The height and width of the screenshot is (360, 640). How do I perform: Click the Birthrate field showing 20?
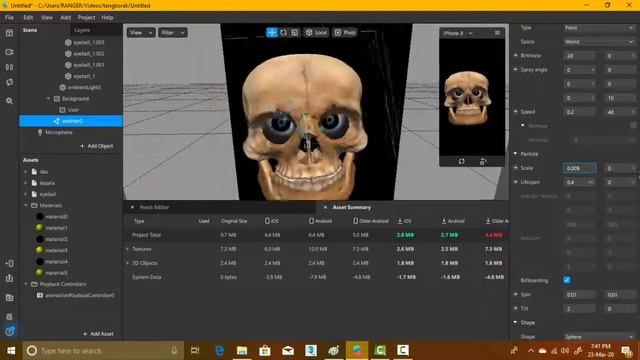pyautogui.click(x=579, y=56)
